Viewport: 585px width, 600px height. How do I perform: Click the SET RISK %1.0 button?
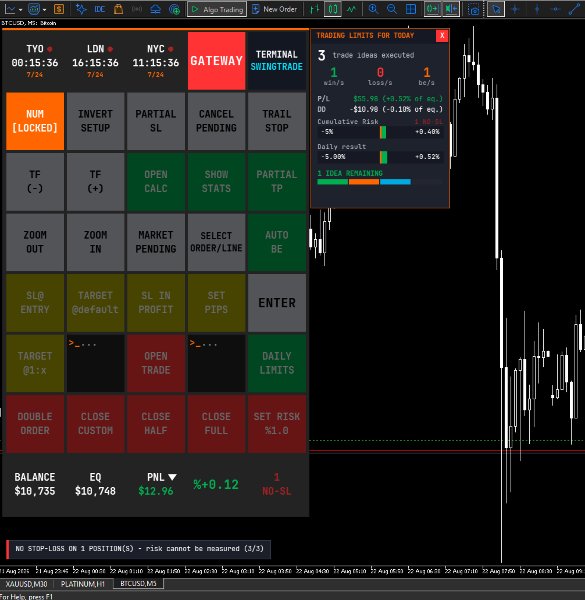[x=277, y=424]
